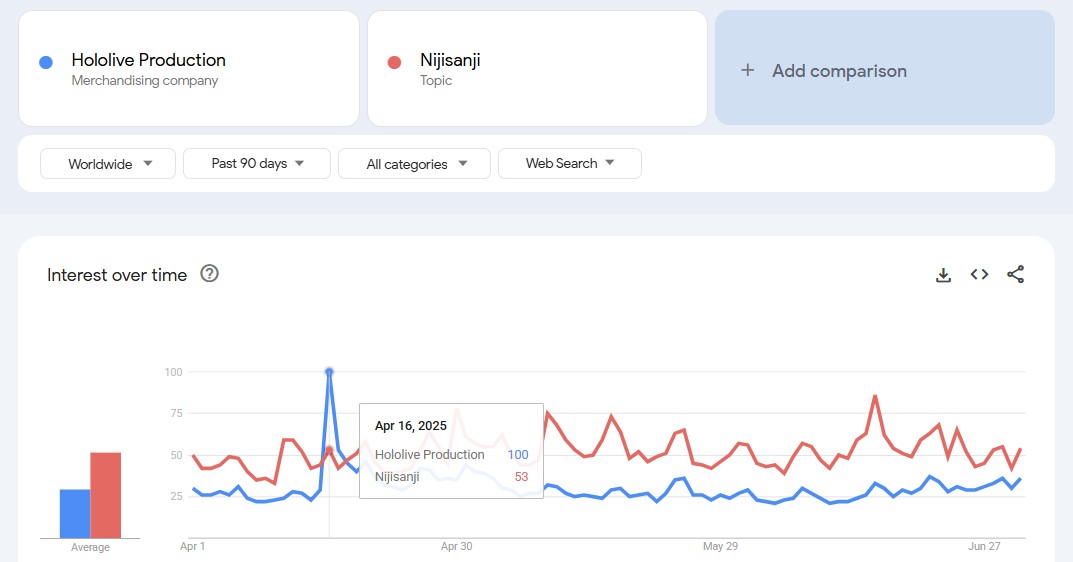Click the 75 y-axis label
The width and height of the screenshot is (1073, 562).
pos(177,413)
